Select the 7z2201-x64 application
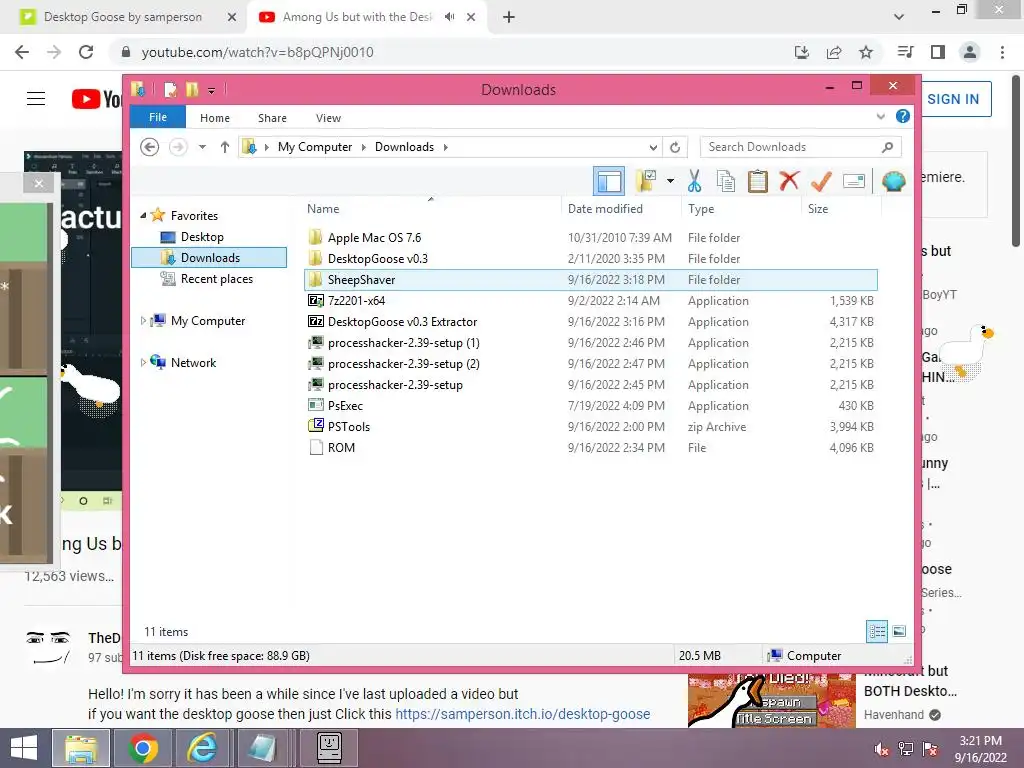This screenshot has height=768, width=1024. pyautogui.click(x=590, y=300)
